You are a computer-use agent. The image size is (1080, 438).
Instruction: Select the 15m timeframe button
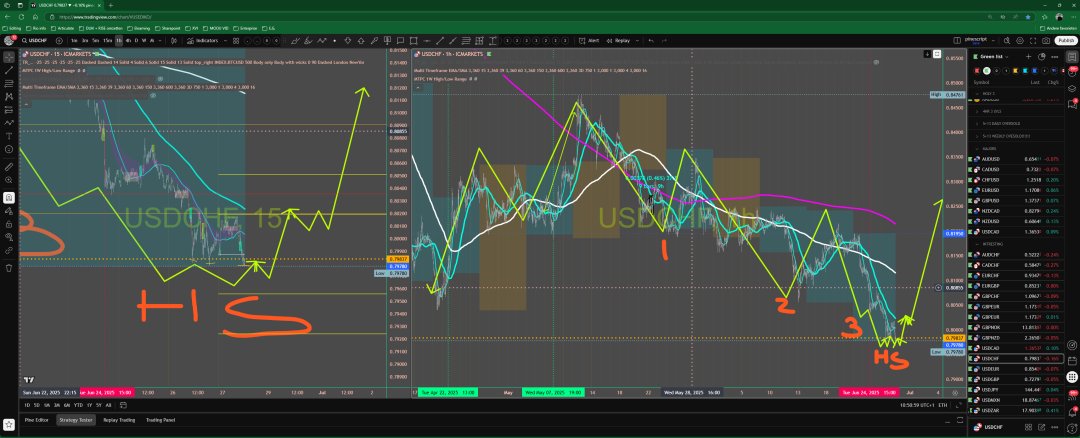click(x=107, y=41)
